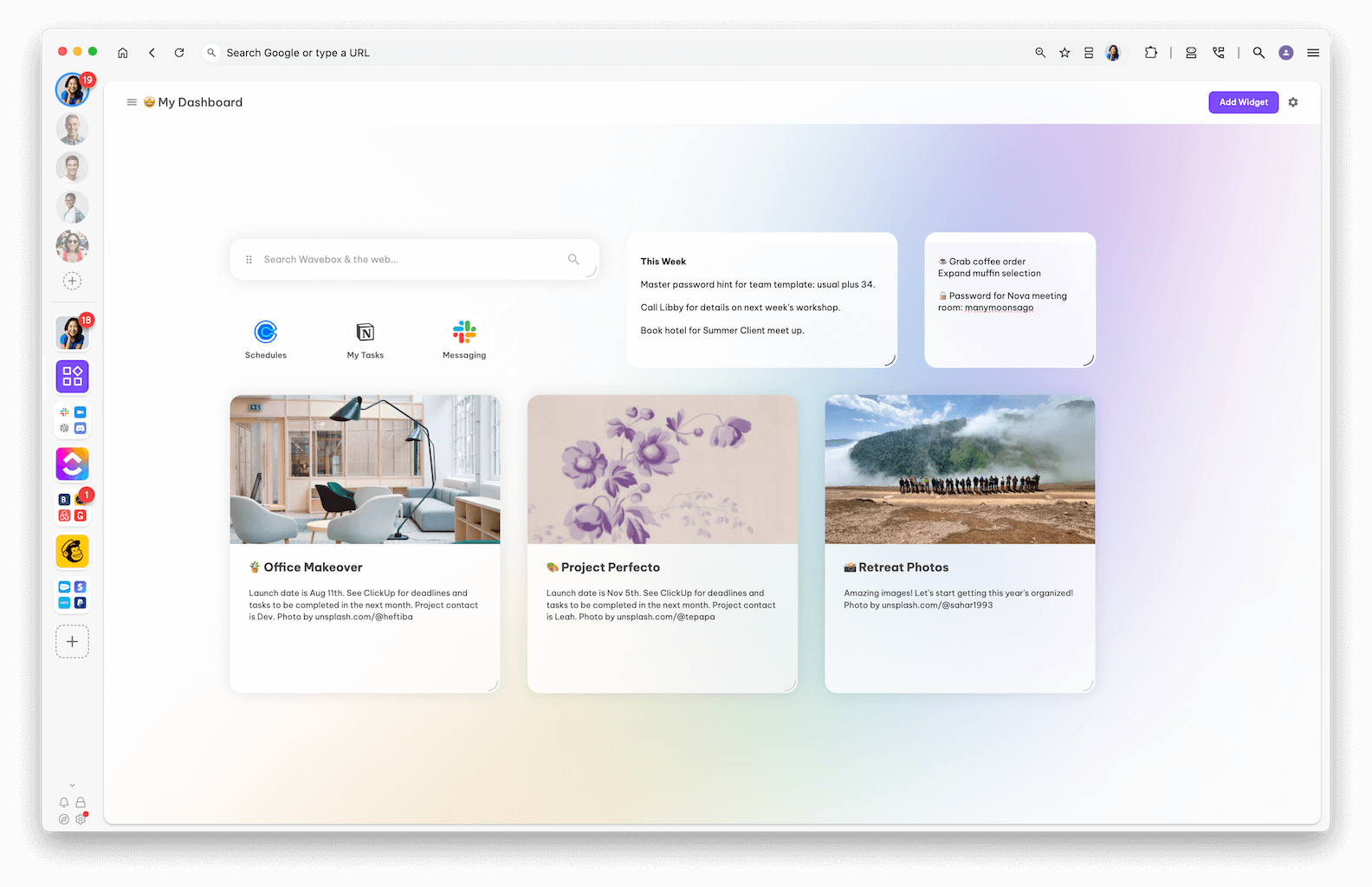Open the Salesforce and PayPal app group
This screenshot has width=1372, height=887.
click(73, 595)
